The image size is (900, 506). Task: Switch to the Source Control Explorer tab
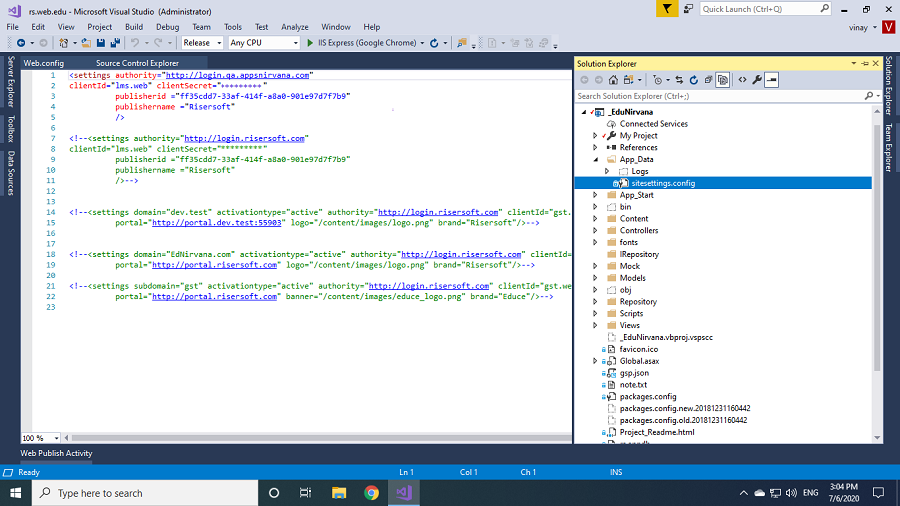point(137,63)
